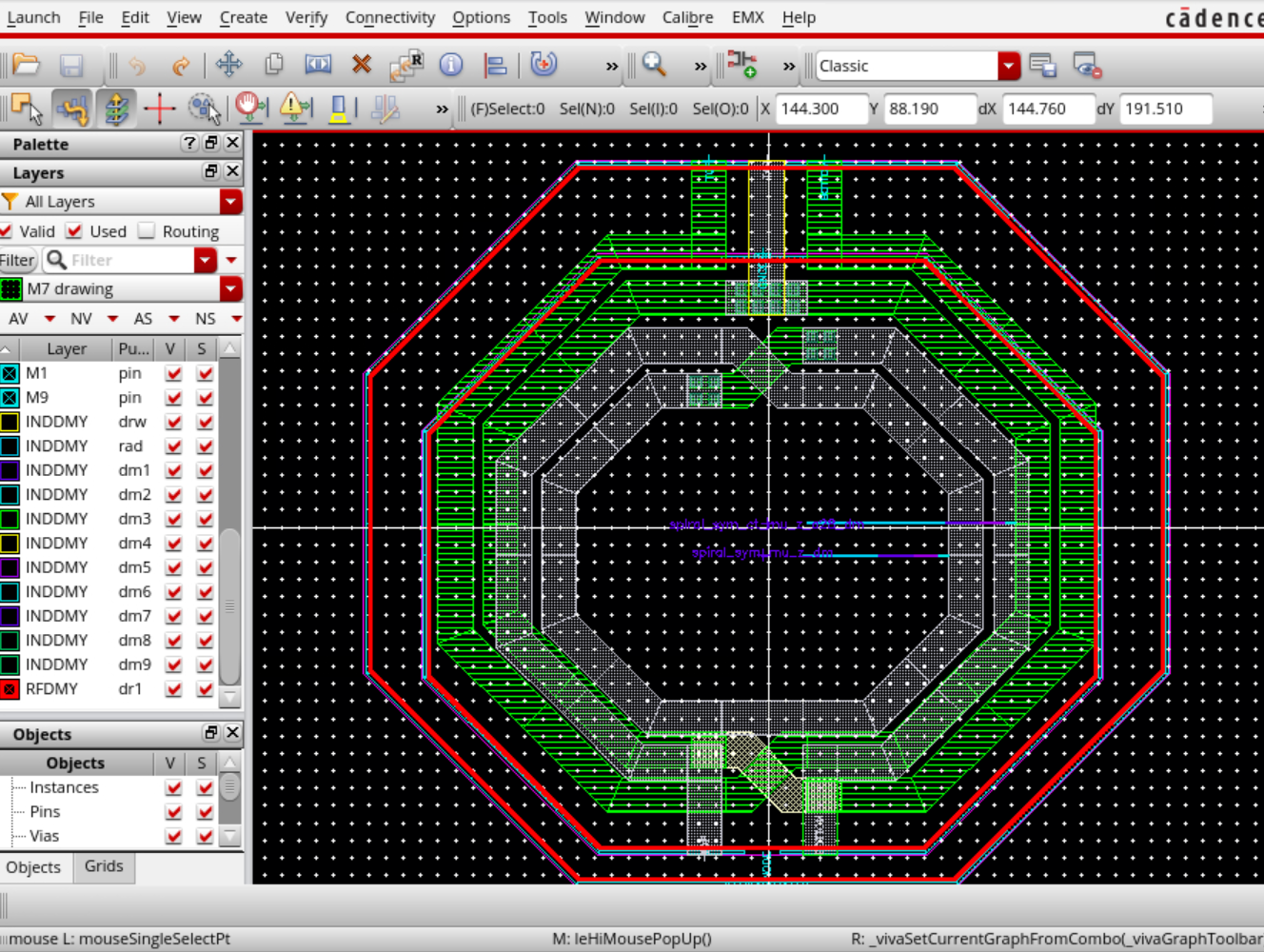Click the create instance plus icon

(741, 64)
